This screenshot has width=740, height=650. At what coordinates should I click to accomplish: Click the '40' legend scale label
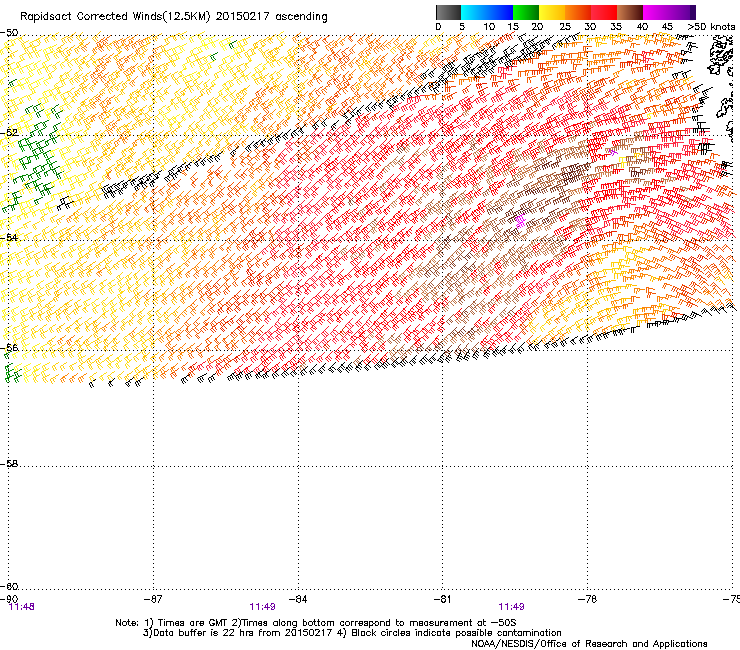(x=642, y=27)
